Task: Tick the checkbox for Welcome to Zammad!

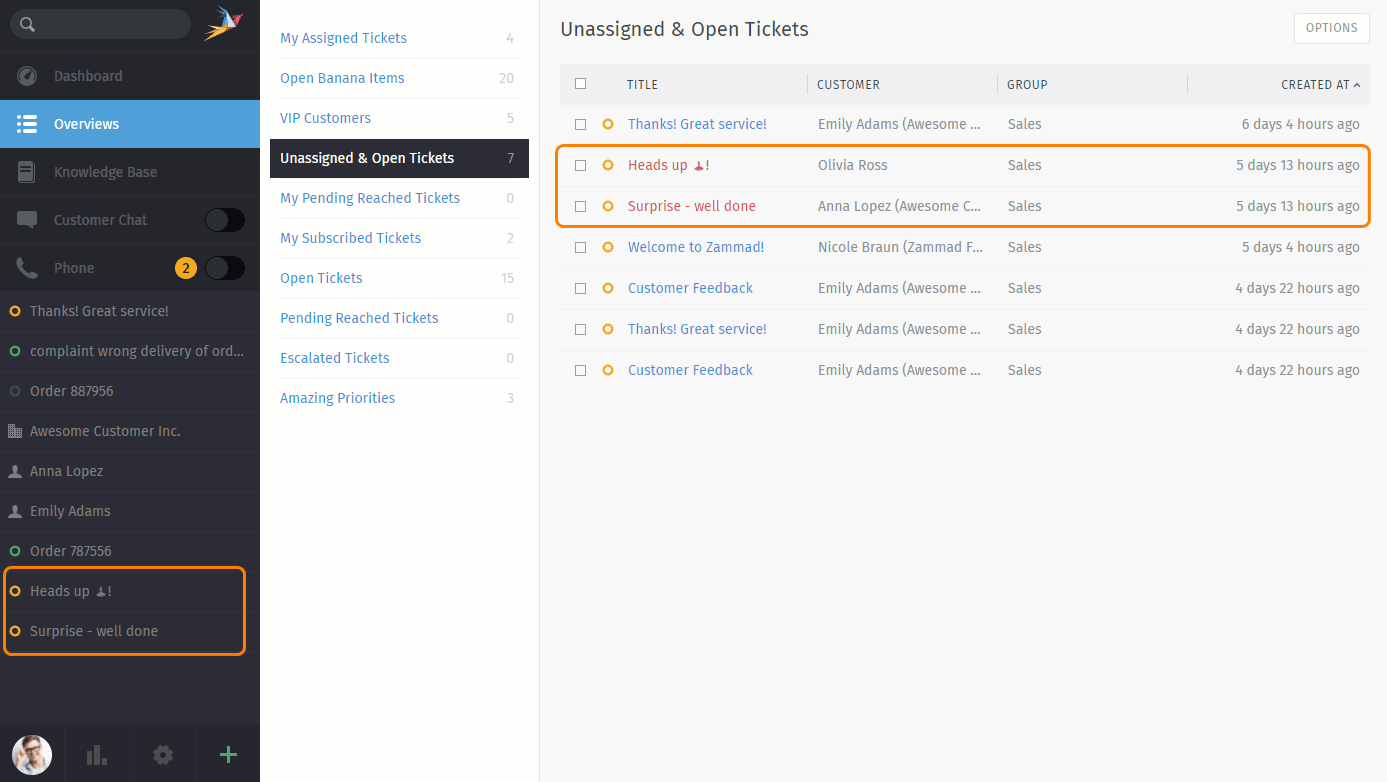Action: pos(580,247)
